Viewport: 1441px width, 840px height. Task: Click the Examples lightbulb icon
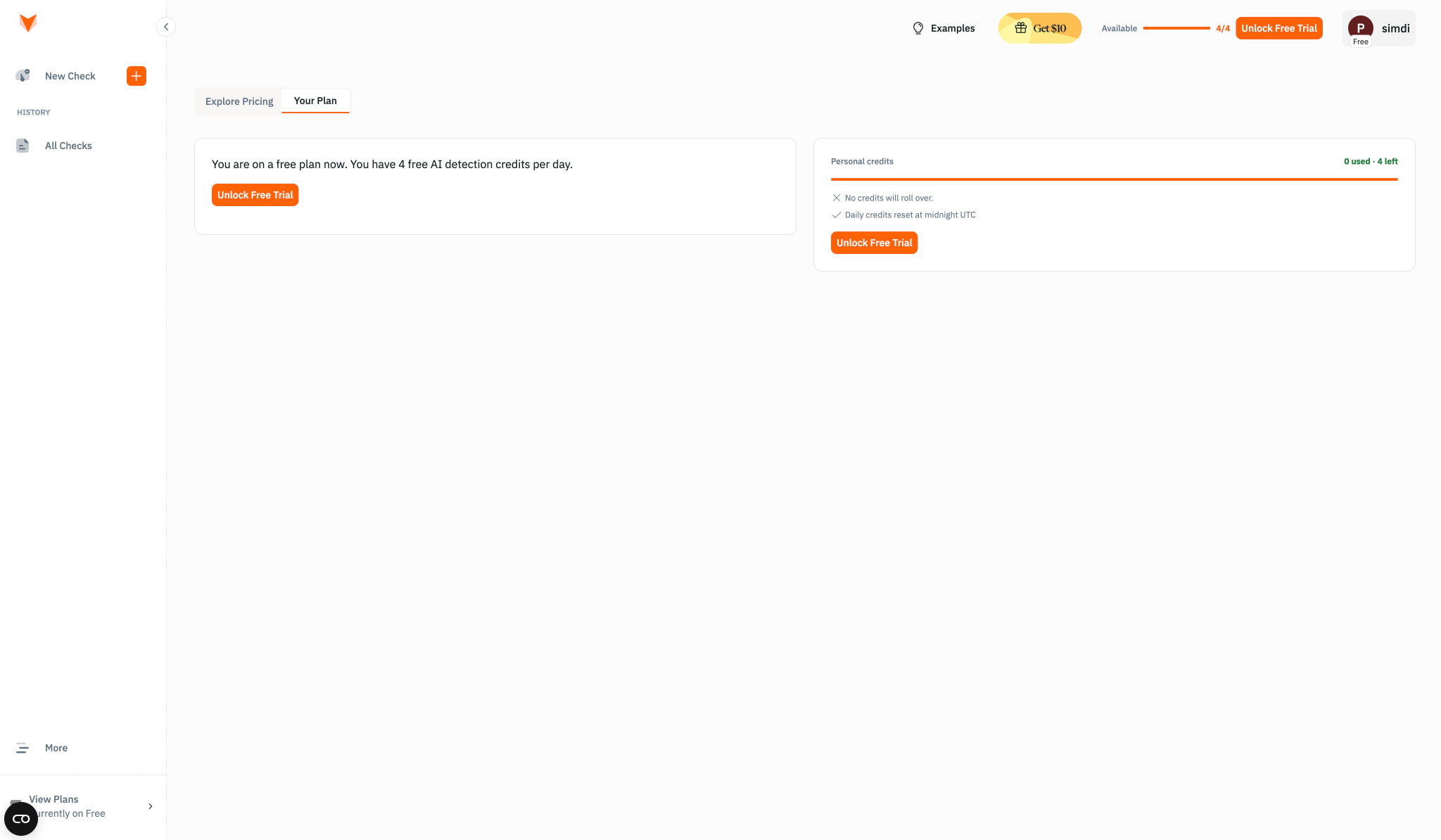[918, 28]
